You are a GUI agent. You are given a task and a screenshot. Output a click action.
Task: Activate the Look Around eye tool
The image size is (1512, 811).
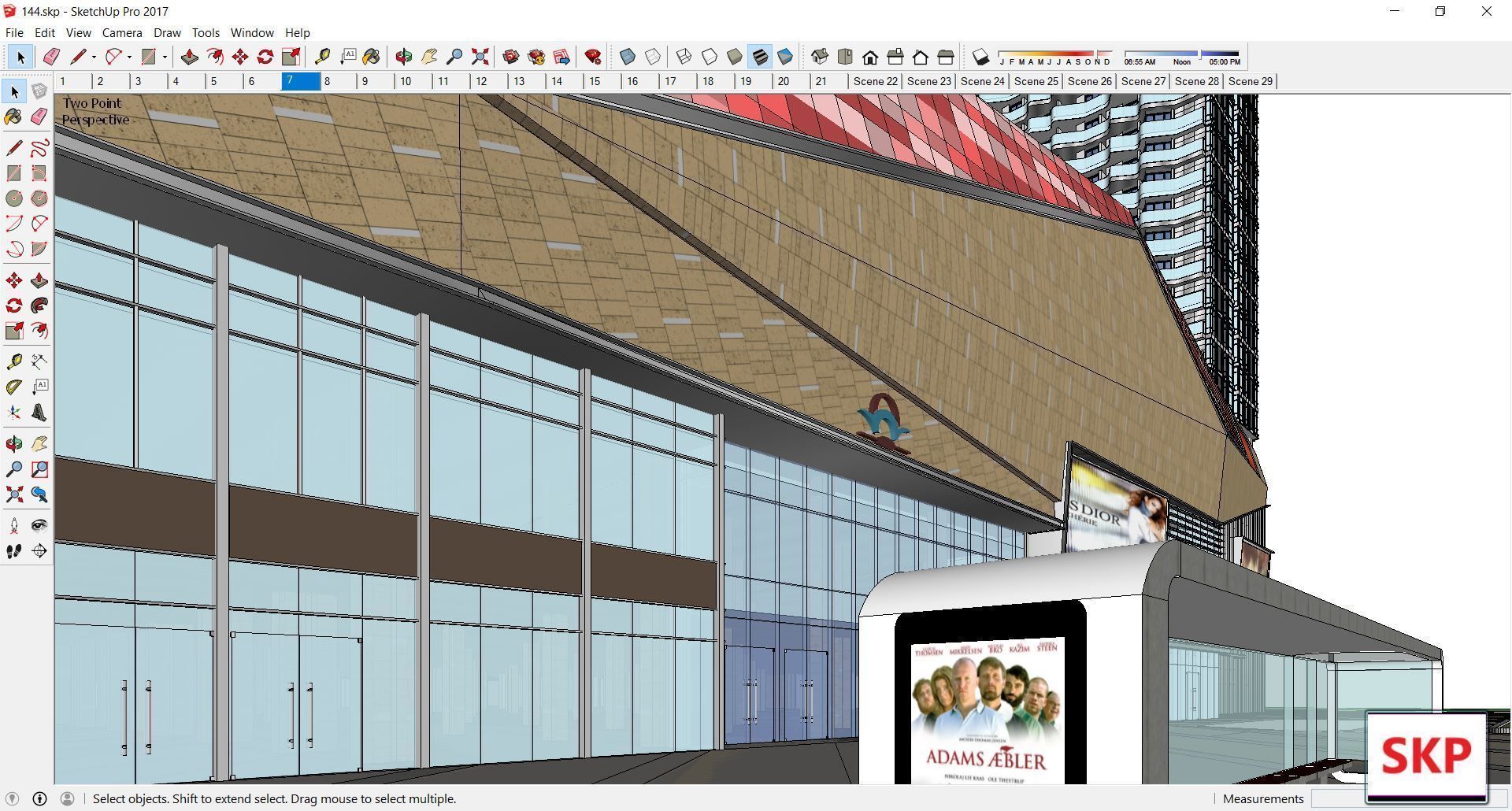coord(39,526)
